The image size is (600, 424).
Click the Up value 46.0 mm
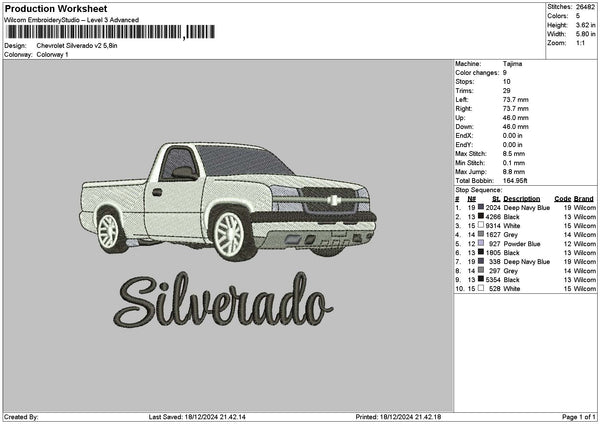tap(515, 118)
